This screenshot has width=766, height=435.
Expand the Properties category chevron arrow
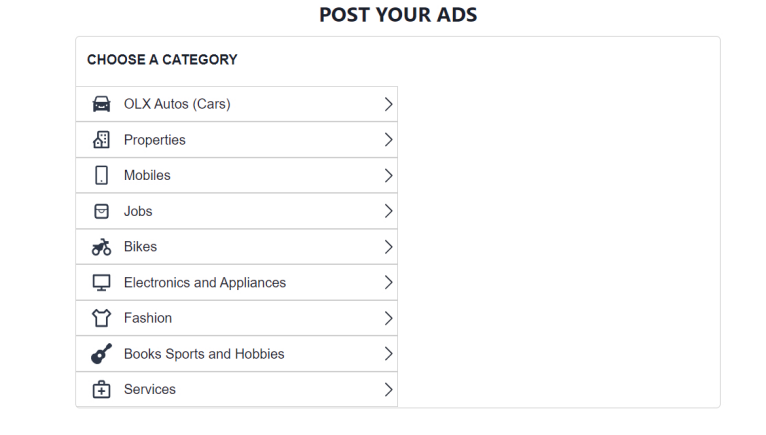tap(388, 140)
